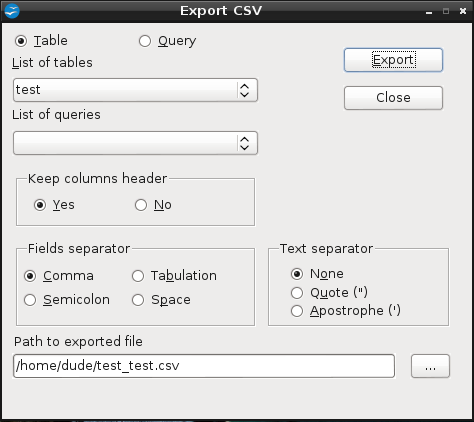This screenshot has height=422, width=474.
Task: Open file browser with ellipsis button
Action: point(430,366)
